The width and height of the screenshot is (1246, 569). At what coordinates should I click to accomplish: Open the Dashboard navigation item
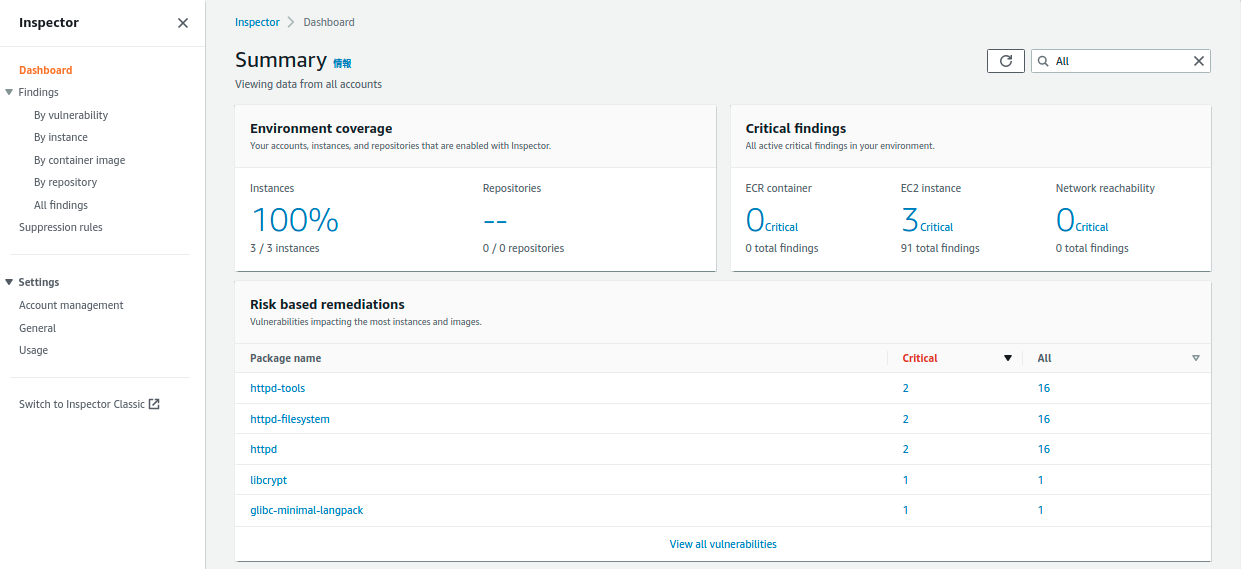point(45,70)
